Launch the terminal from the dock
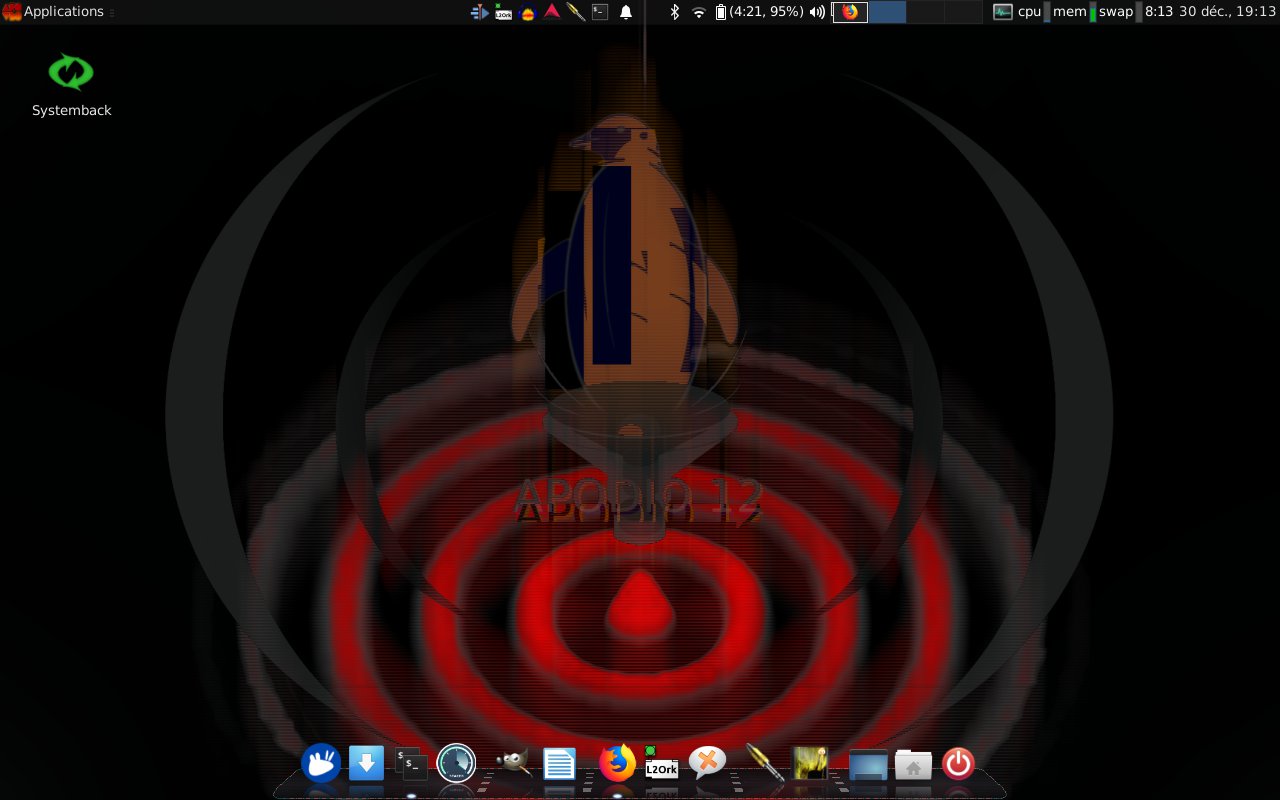Screen dimensions: 1280x800 (411, 764)
